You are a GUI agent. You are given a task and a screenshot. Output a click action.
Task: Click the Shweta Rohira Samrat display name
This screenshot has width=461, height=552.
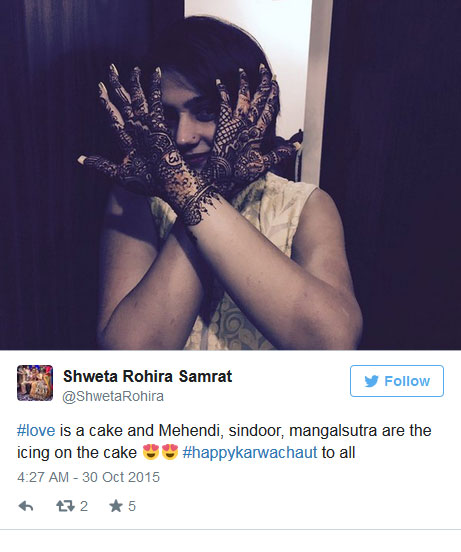coord(147,376)
